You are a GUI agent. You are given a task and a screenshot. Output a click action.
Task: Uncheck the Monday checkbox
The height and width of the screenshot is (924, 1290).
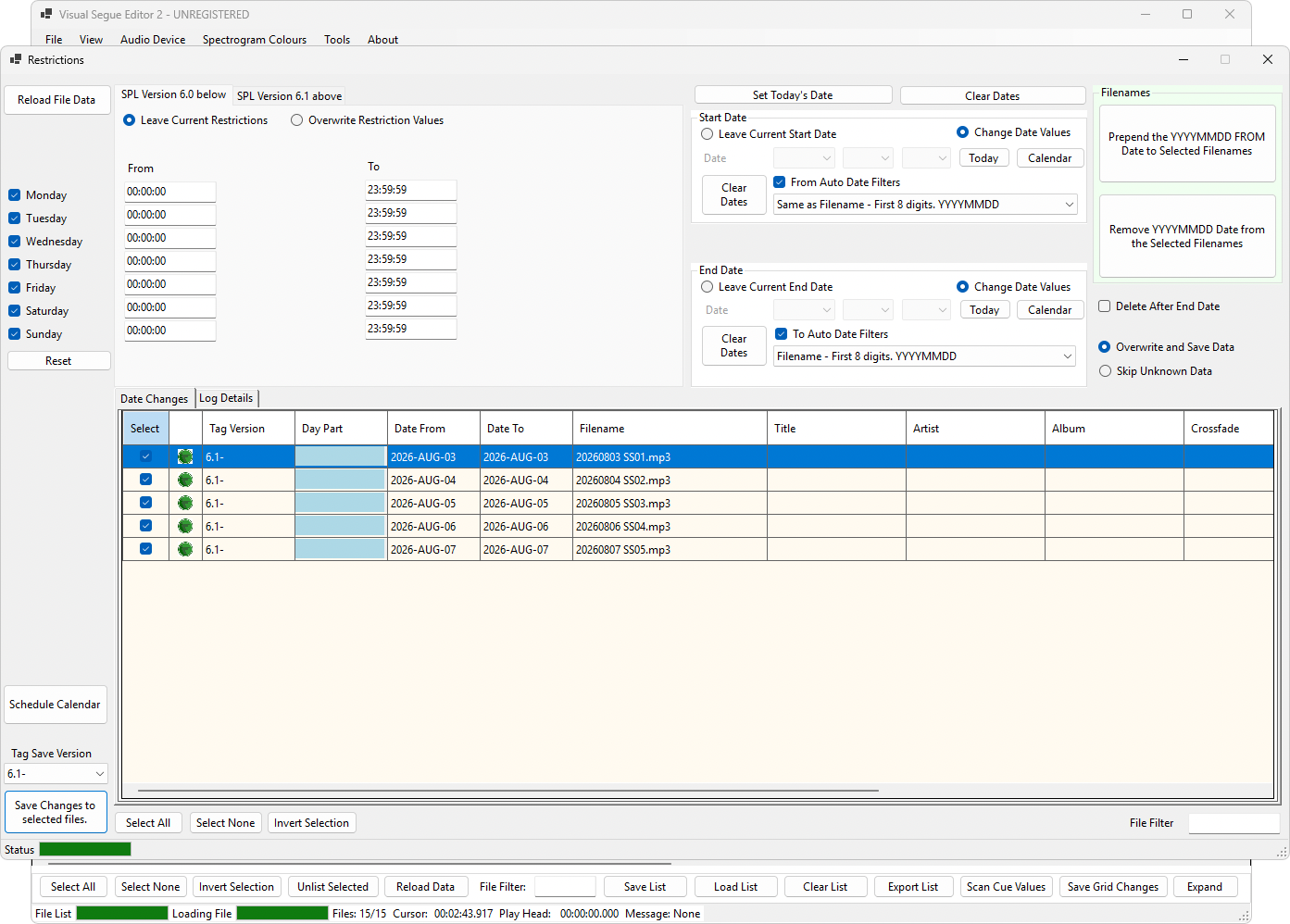pos(15,195)
